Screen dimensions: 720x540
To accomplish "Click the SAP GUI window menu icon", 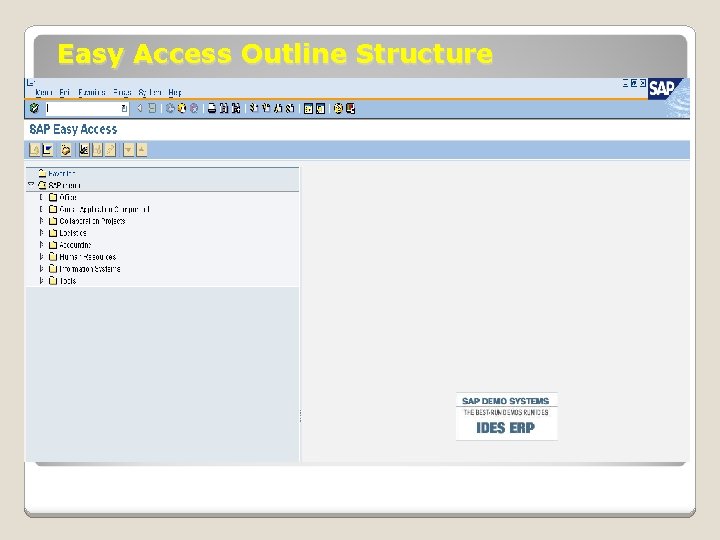I will coord(31,83).
